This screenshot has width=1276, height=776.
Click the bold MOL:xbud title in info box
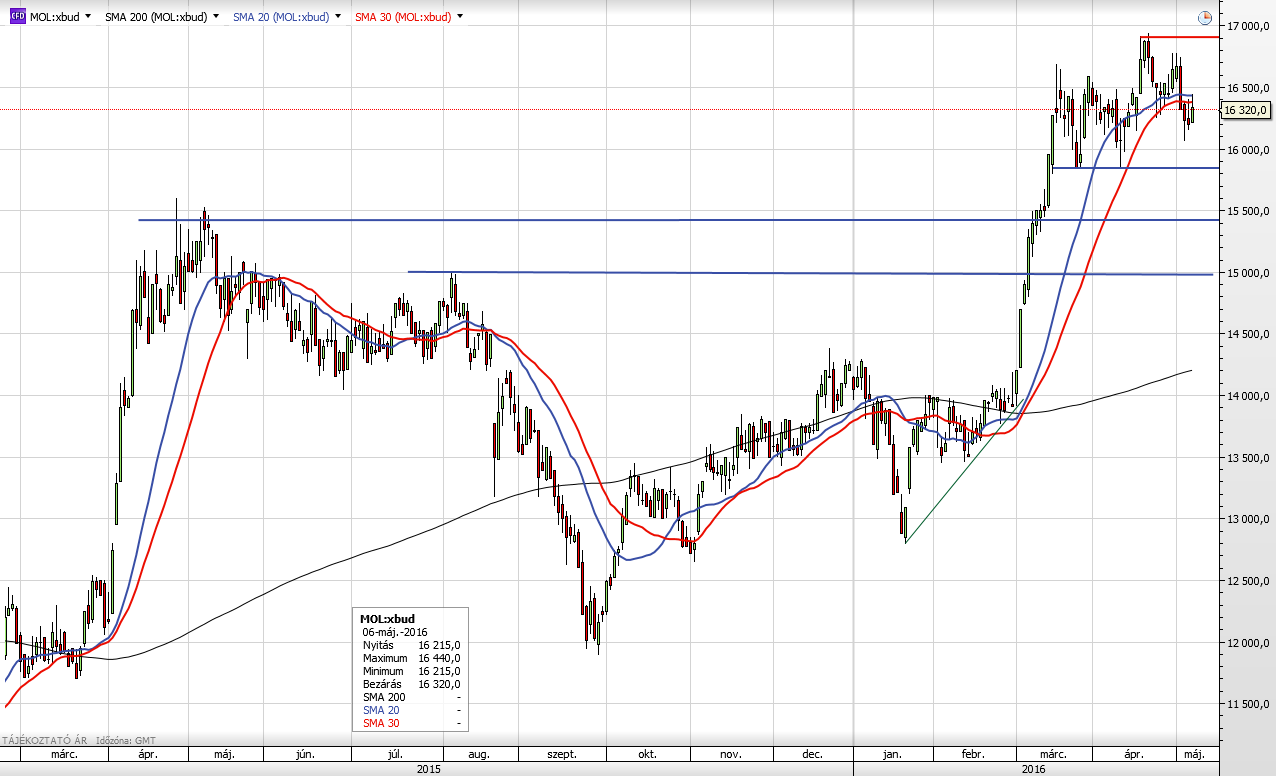click(x=386, y=619)
